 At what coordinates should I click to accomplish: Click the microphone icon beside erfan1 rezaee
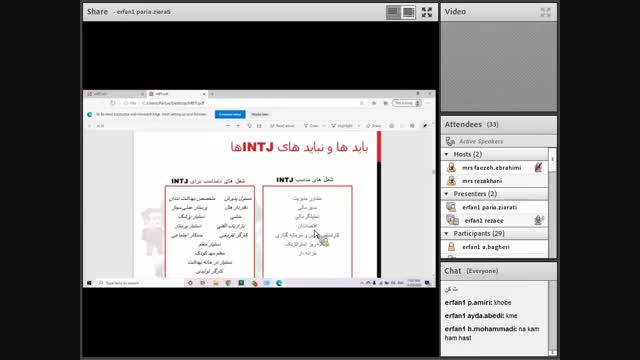(538, 220)
